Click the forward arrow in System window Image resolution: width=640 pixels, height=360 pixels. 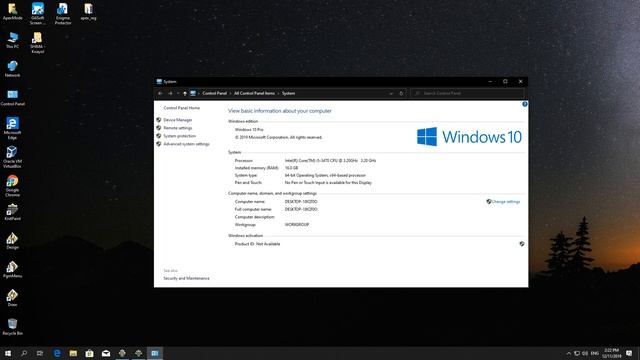pos(170,93)
